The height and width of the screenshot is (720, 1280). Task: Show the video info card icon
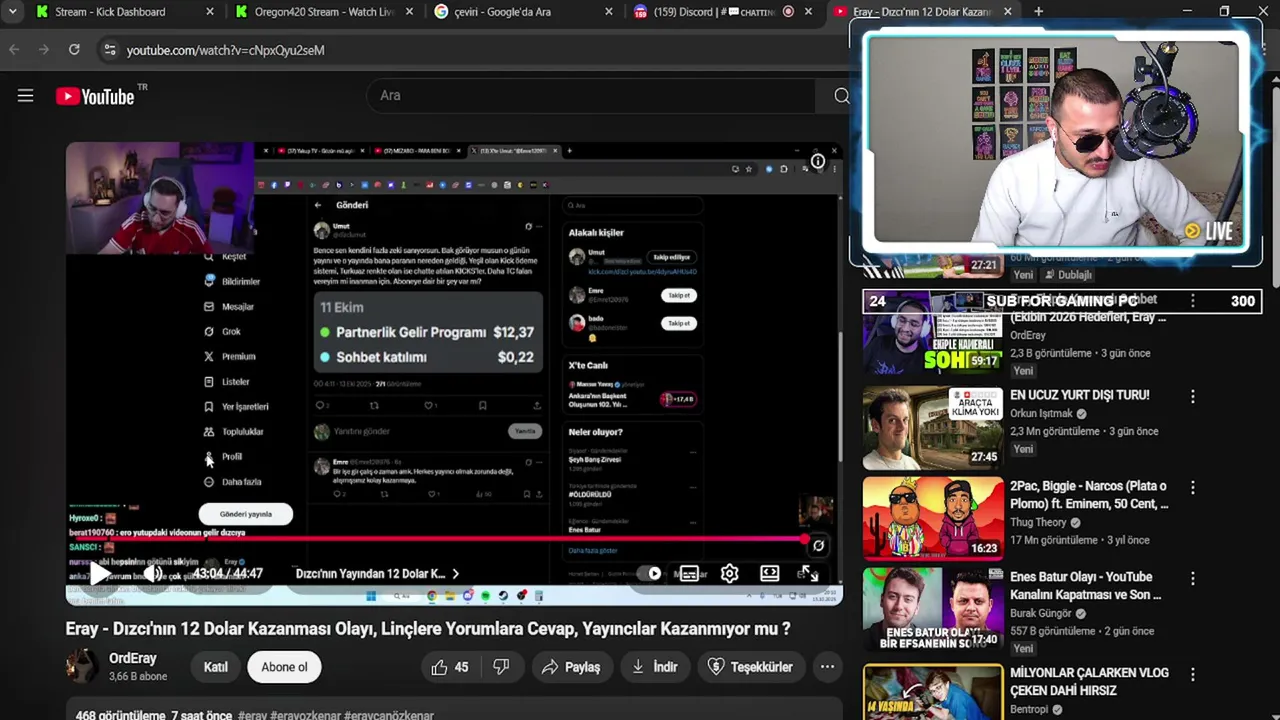click(x=817, y=161)
